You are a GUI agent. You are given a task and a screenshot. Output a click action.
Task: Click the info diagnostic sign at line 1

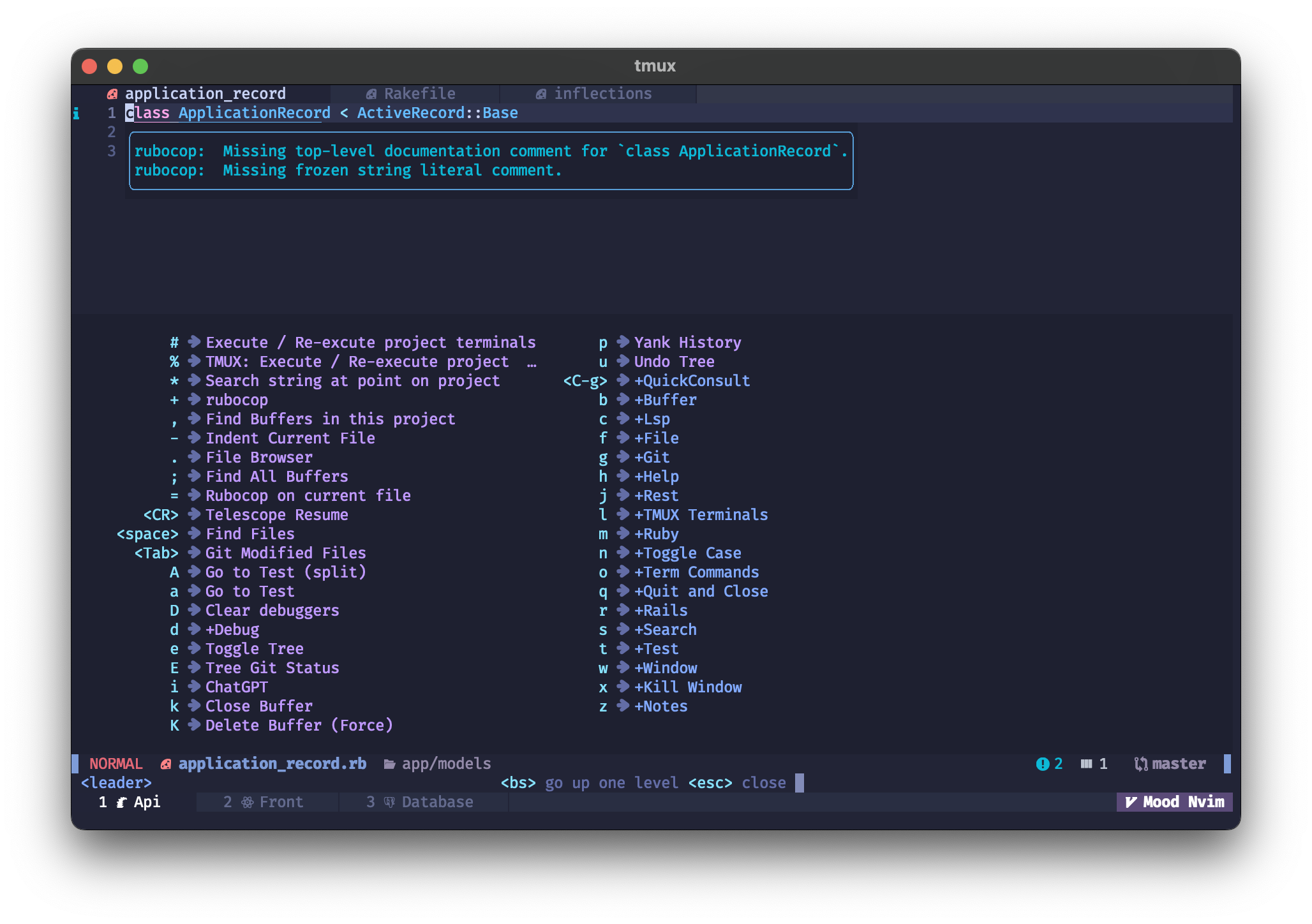[x=77, y=114]
